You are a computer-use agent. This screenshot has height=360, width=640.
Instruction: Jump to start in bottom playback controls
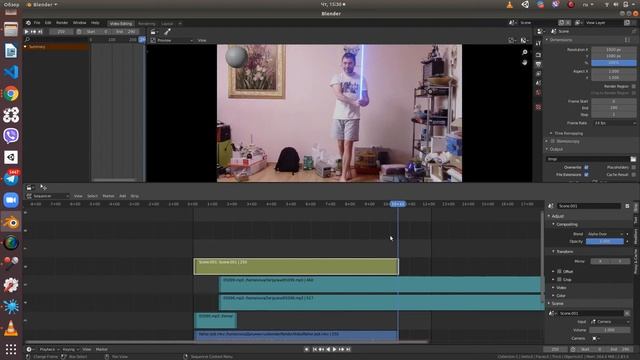(x=315, y=349)
